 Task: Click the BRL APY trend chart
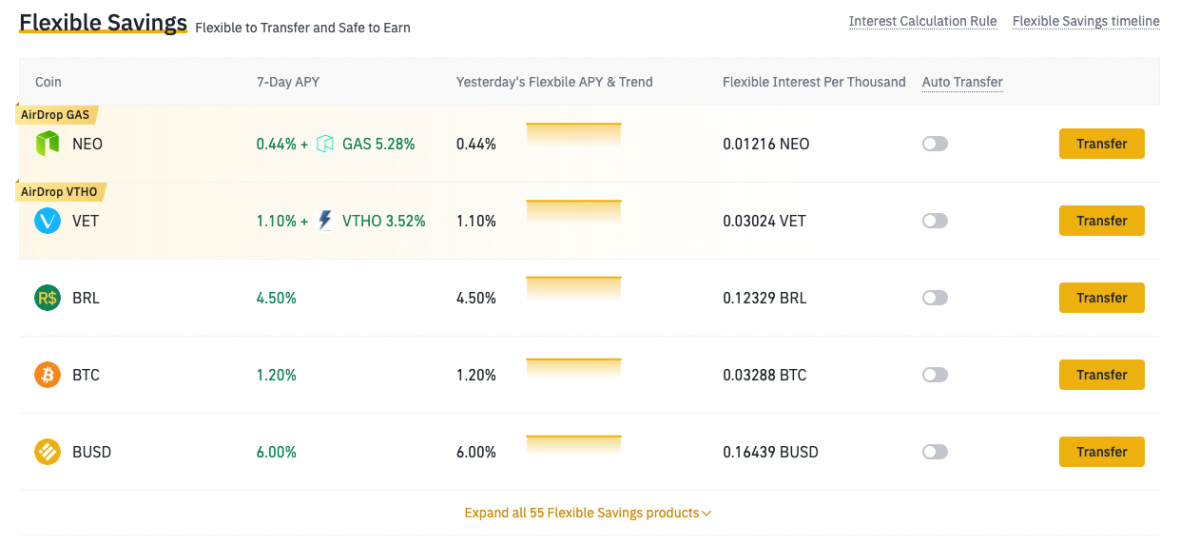(574, 289)
